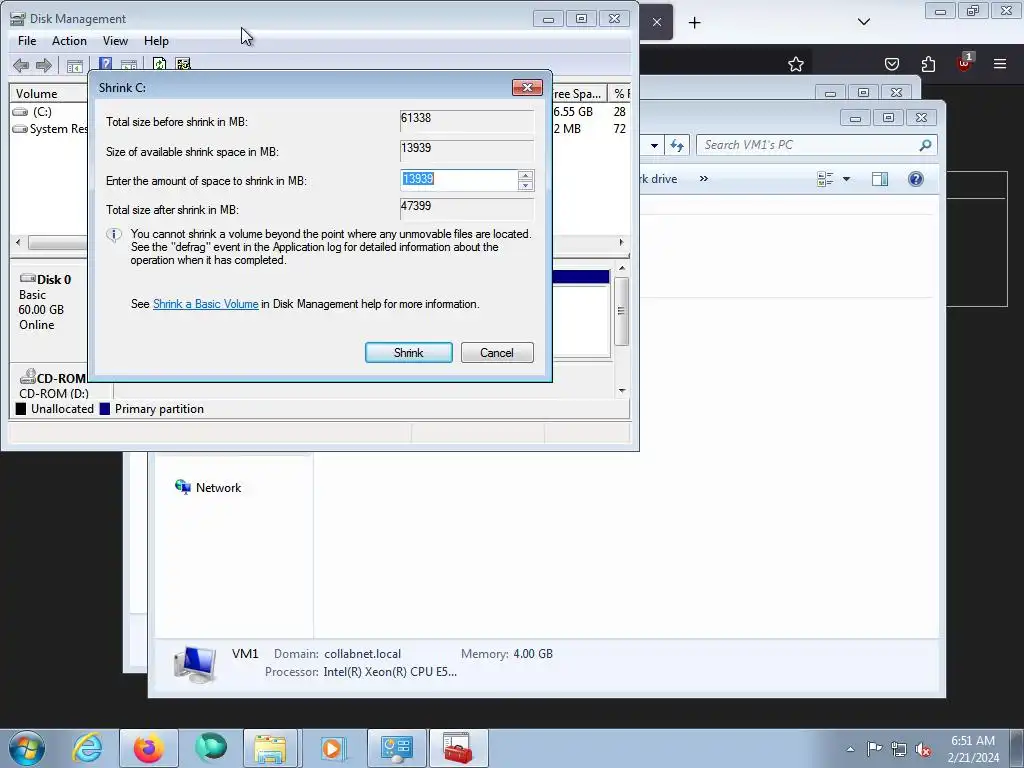Screen dimensions: 1024x768
Task: Click Cancel in the Shrink C: dialog
Action: [497, 353]
